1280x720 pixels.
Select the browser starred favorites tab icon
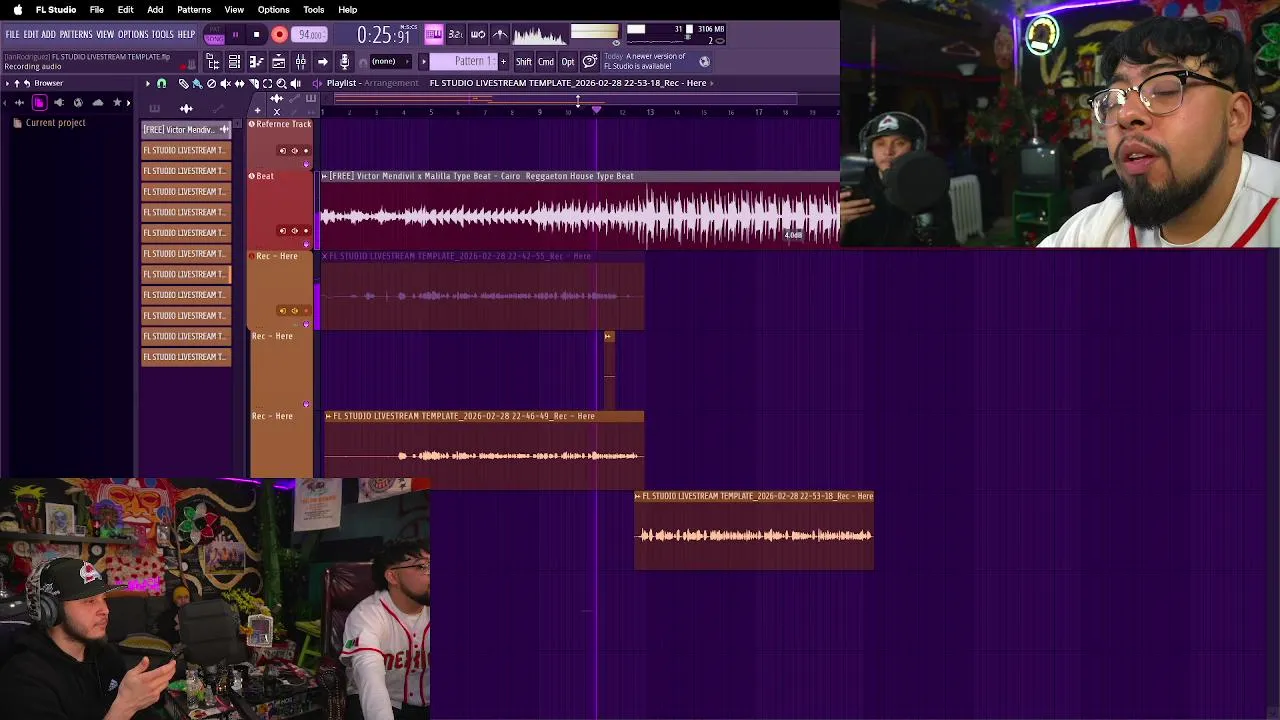(117, 102)
